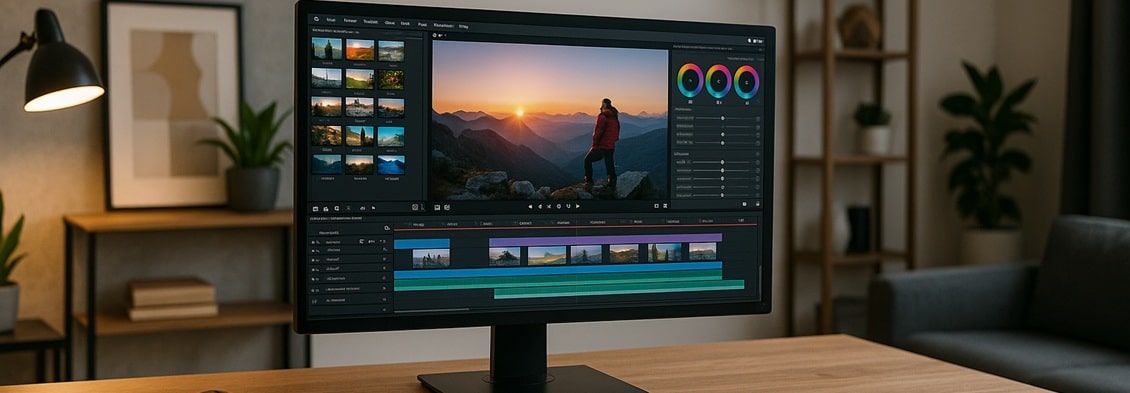Viewport: 1130px width, 393px height.
Task: Select the autumn forest media thumbnail
Action: (x=326, y=136)
